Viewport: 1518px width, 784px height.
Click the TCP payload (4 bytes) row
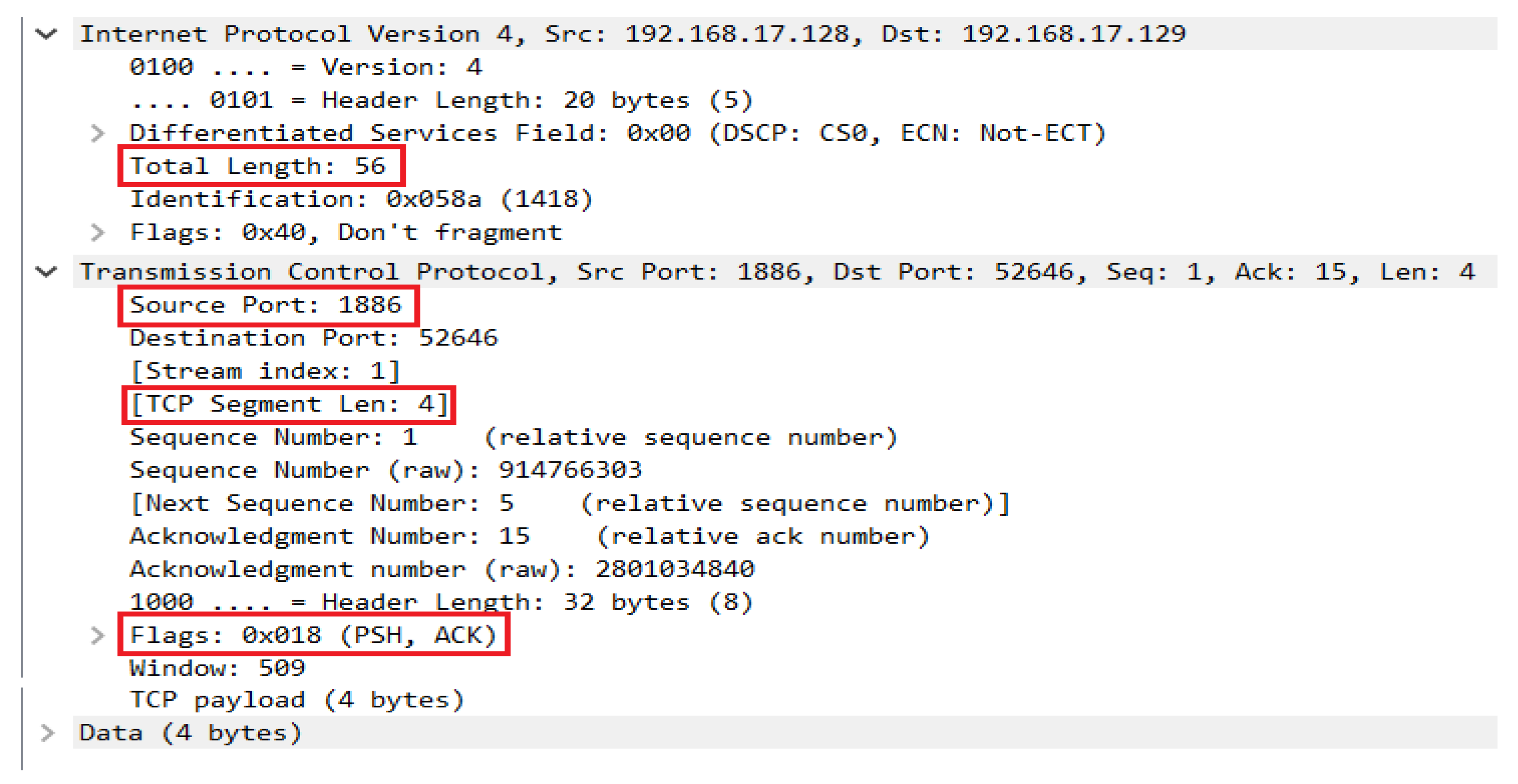pos(297,700)
